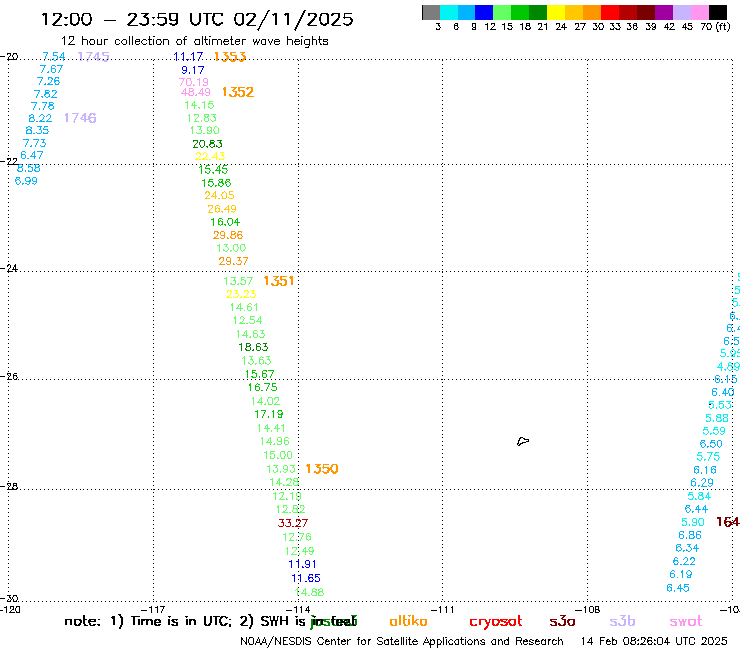The width and height of the screenshot is (740, 650).
Task: Click the orange pass number '1351'
Action: pyautogui.click(x=278, y=281)
